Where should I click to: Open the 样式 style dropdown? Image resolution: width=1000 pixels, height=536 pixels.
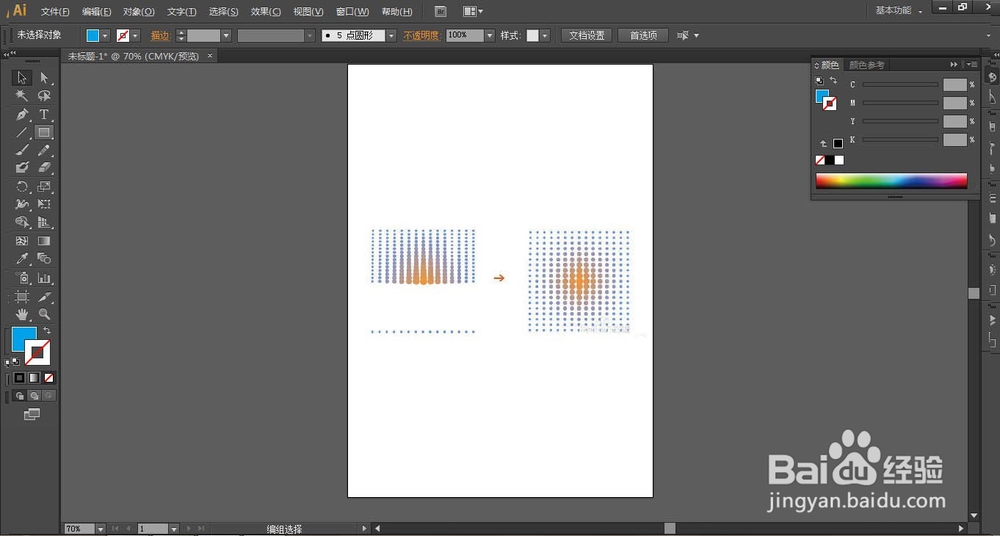coord(545,36)
